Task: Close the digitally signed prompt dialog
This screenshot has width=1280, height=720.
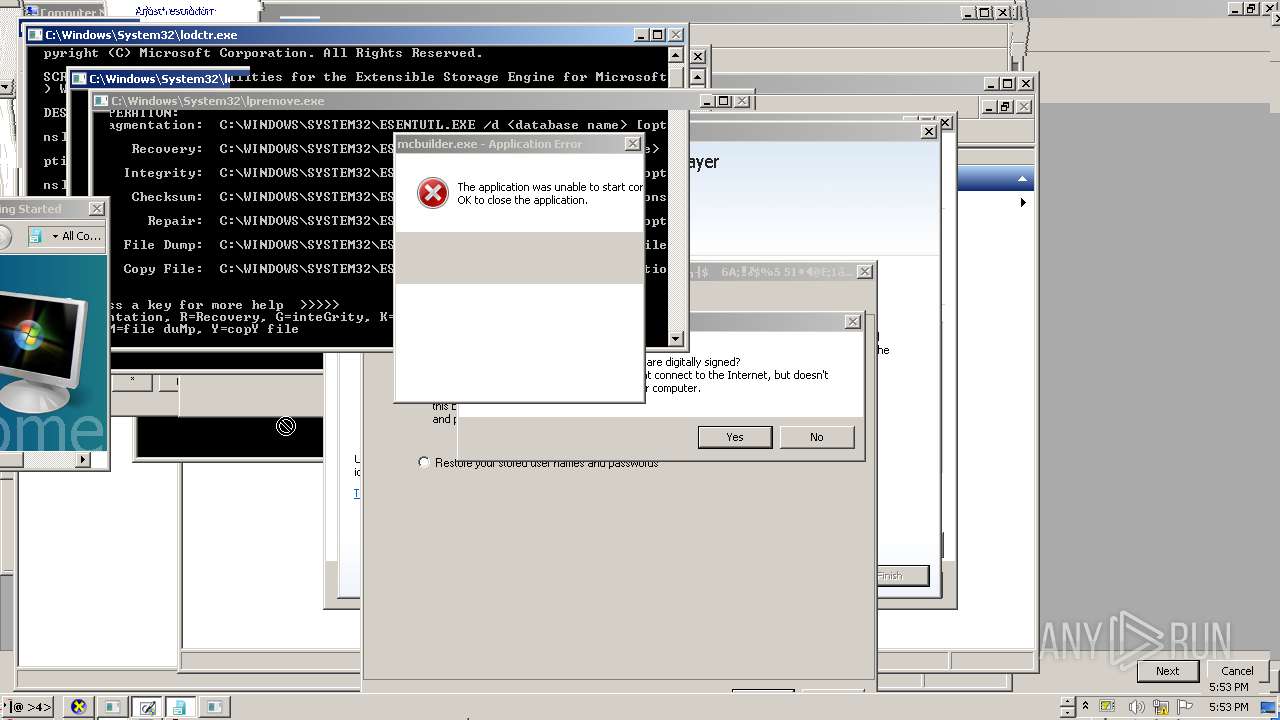Action: click(852, 322)
